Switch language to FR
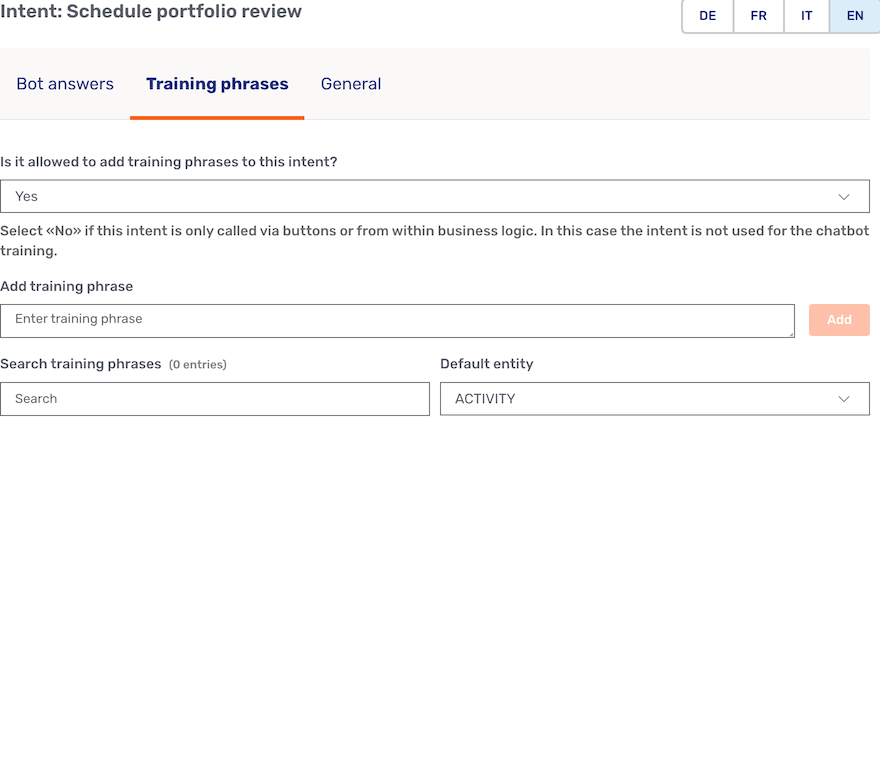The width and height of the screenshot is (880, 782). tap(758, 16)
